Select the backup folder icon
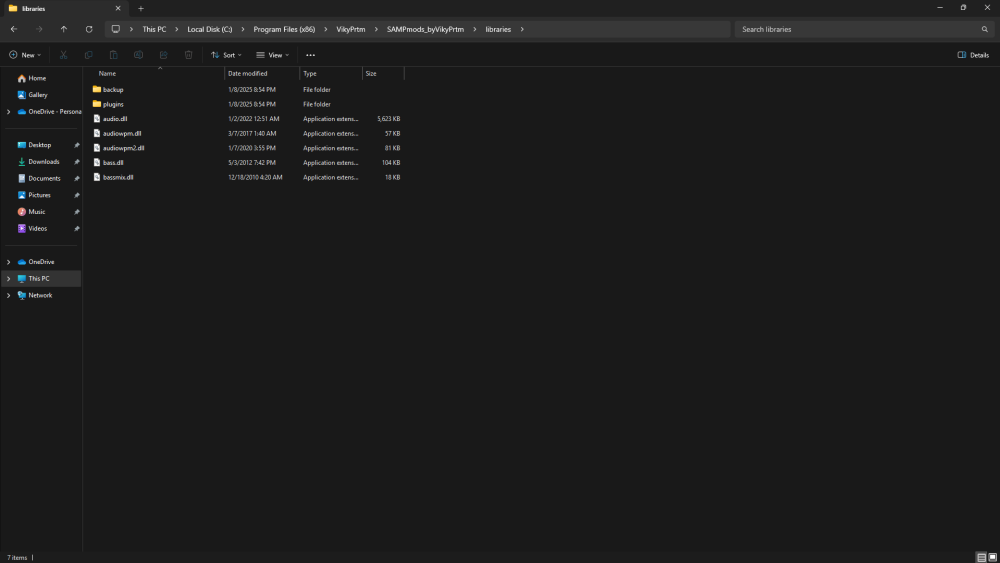This screenshot has width=1000, height=563. 97,89
